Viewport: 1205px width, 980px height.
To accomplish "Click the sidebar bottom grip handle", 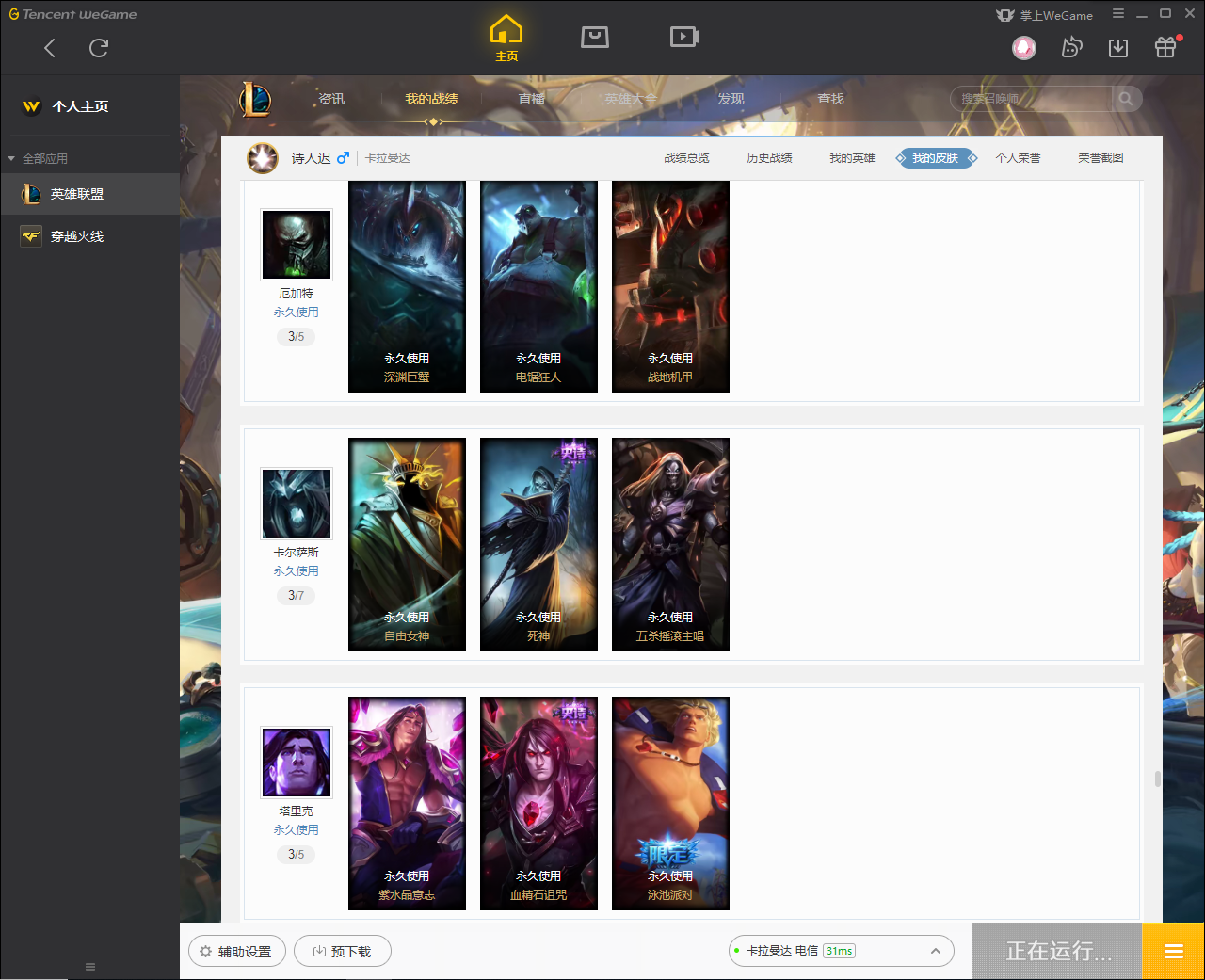I will [90, 967].
